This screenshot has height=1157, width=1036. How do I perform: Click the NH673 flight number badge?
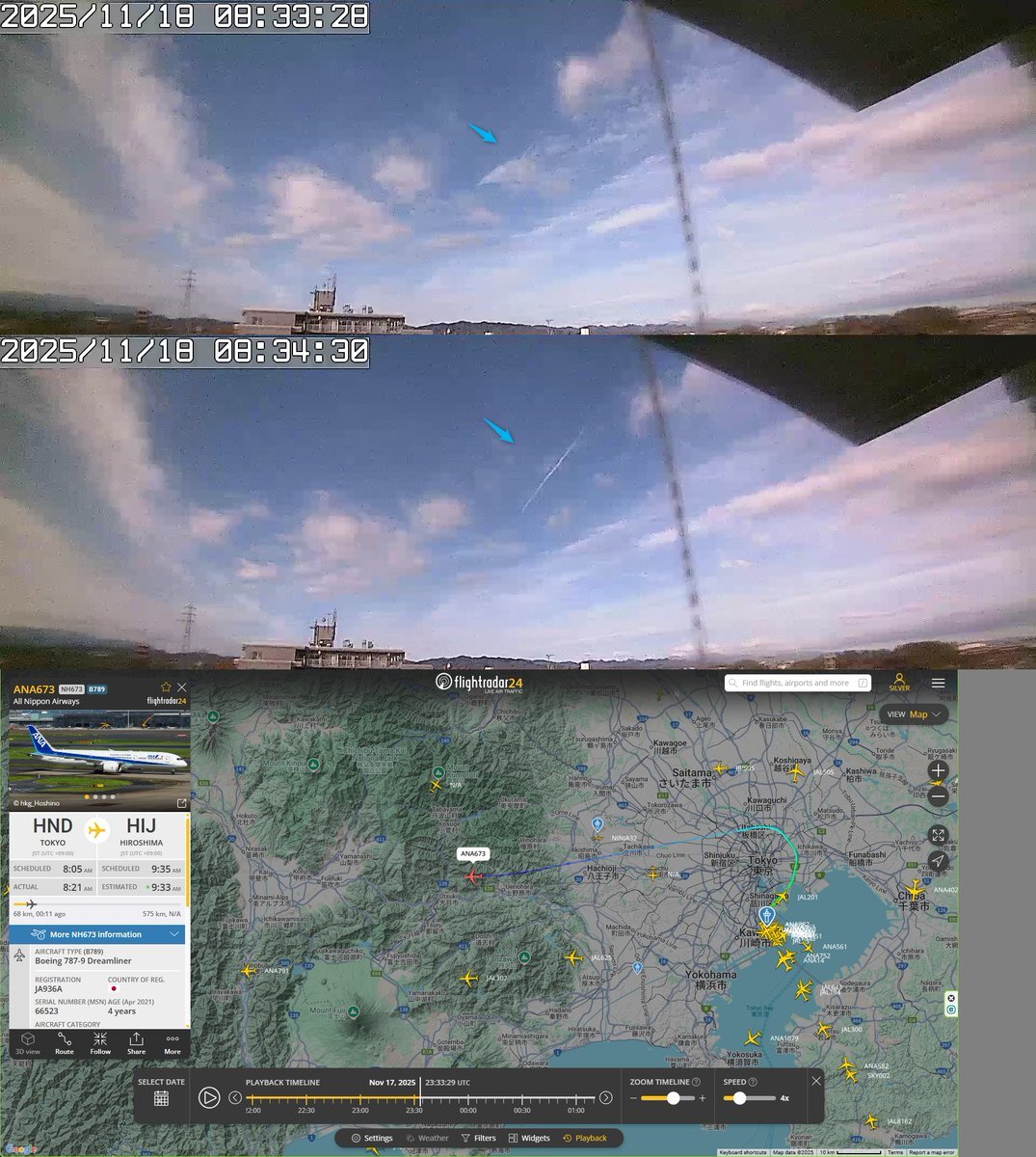[71, 689]
